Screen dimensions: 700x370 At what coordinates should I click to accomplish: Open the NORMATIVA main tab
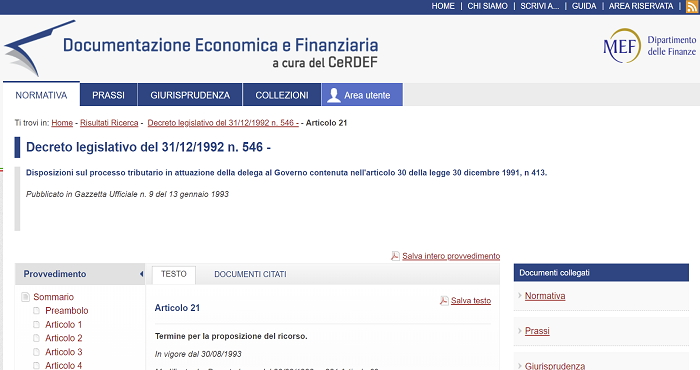pyautogui.click(x=41, y=95)
